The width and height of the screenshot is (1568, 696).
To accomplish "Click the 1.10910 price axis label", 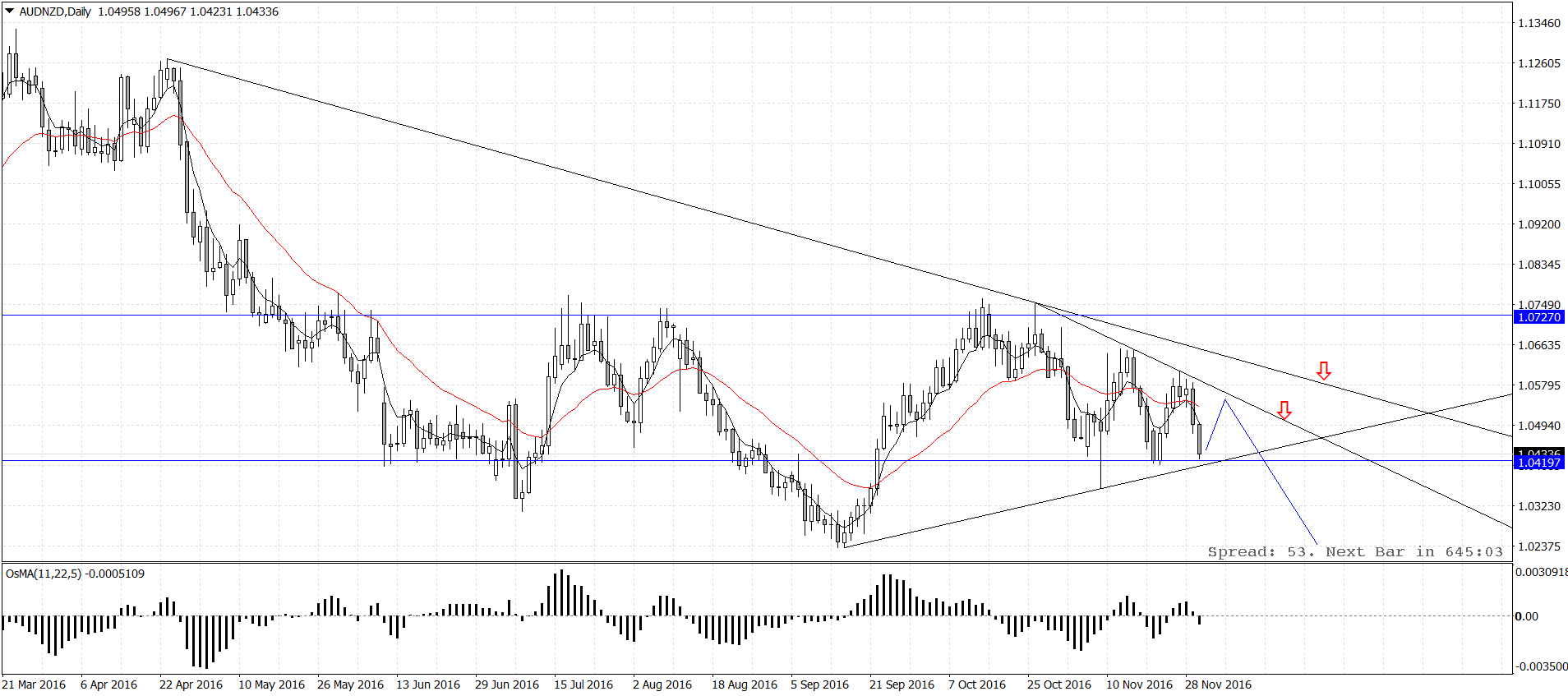I will (1539, 144).
